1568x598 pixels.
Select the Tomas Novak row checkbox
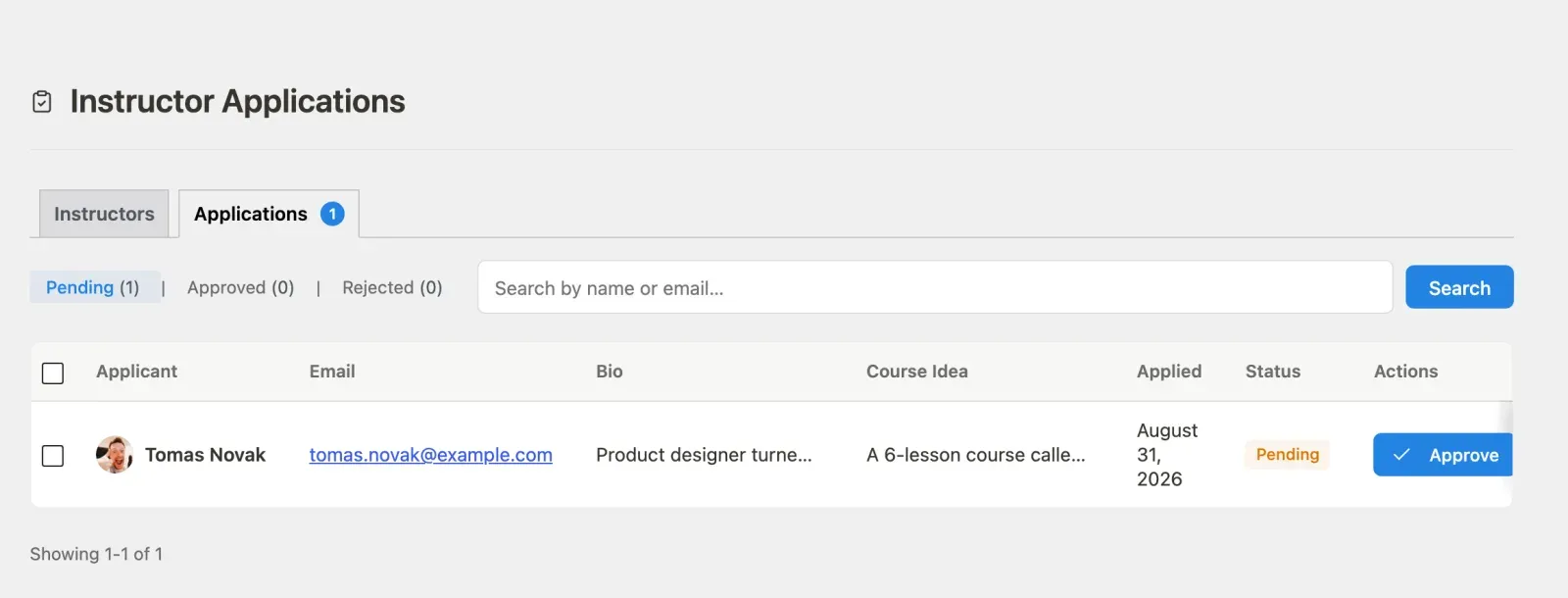[53, 456]
